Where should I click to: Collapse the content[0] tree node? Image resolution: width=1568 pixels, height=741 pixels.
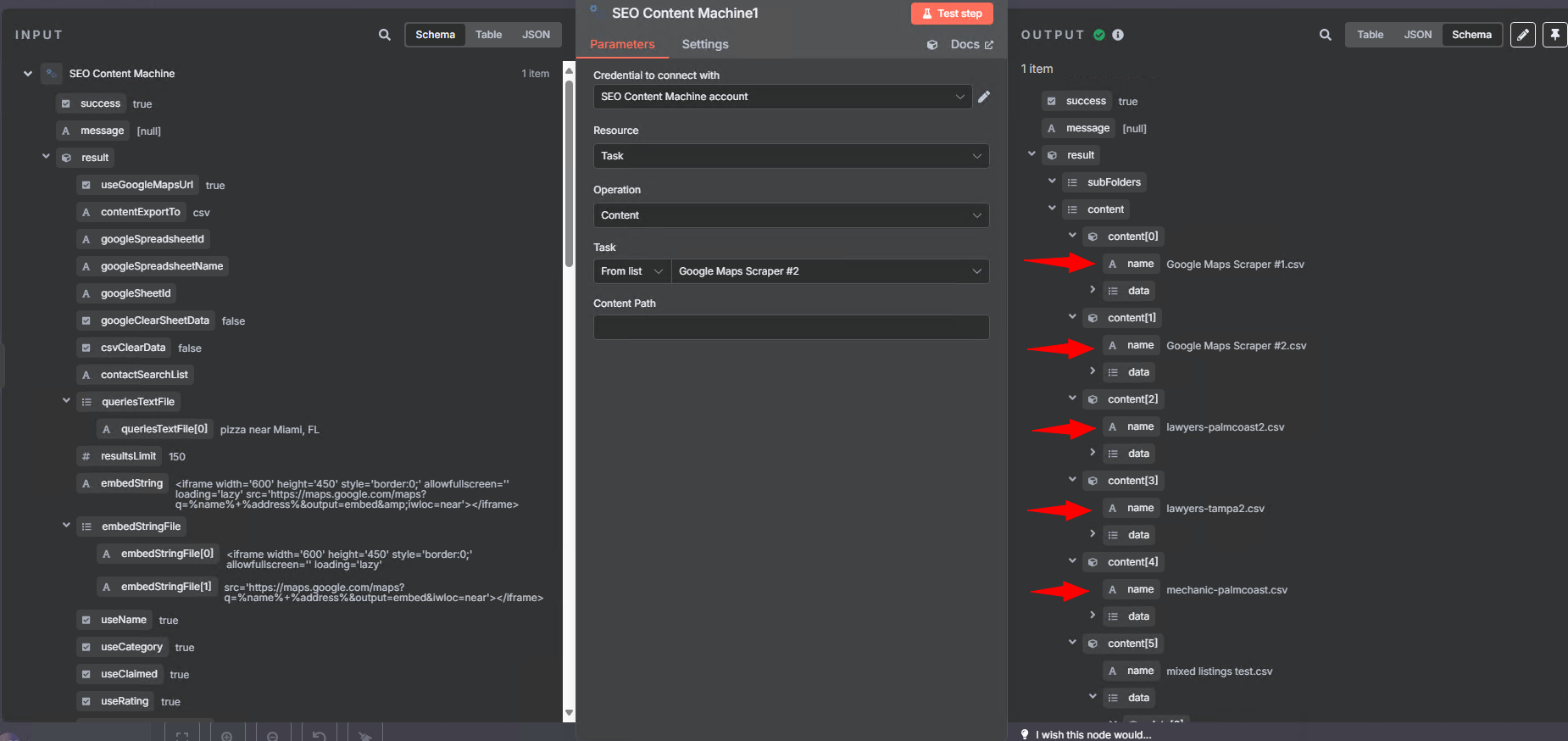click(x=1072, y=236)
